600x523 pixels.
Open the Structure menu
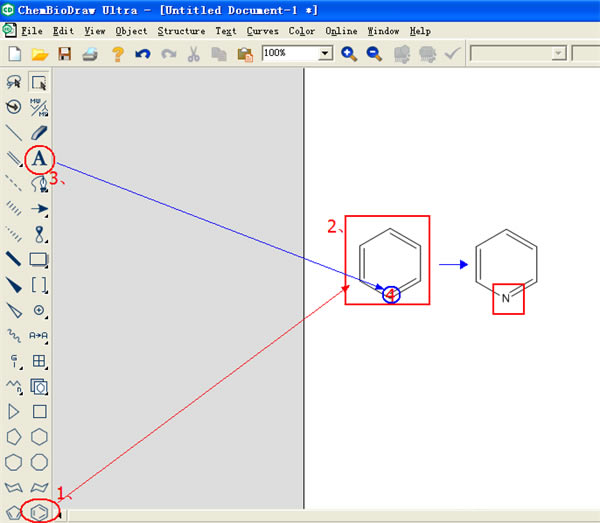(x=181, y=31)
